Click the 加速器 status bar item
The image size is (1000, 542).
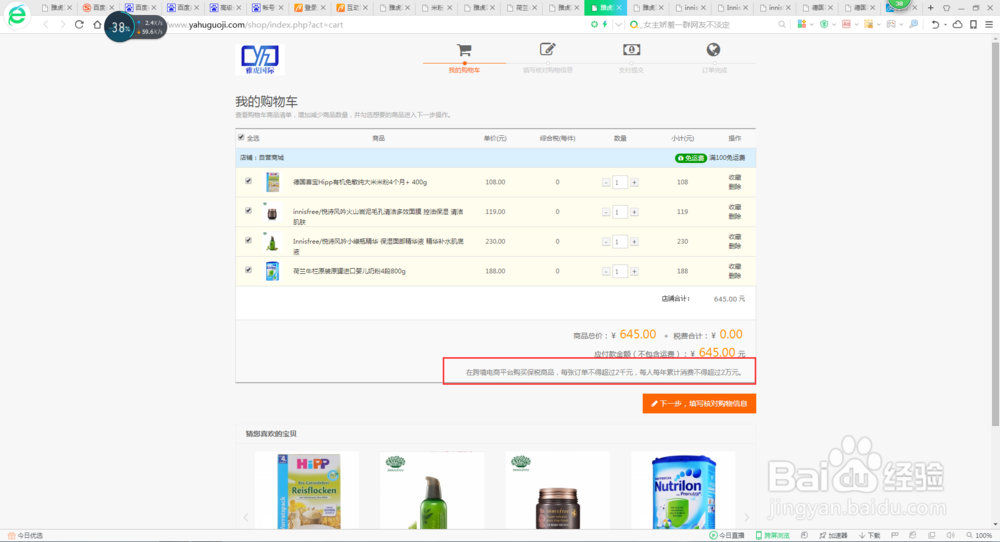click(x=833, y=536)
